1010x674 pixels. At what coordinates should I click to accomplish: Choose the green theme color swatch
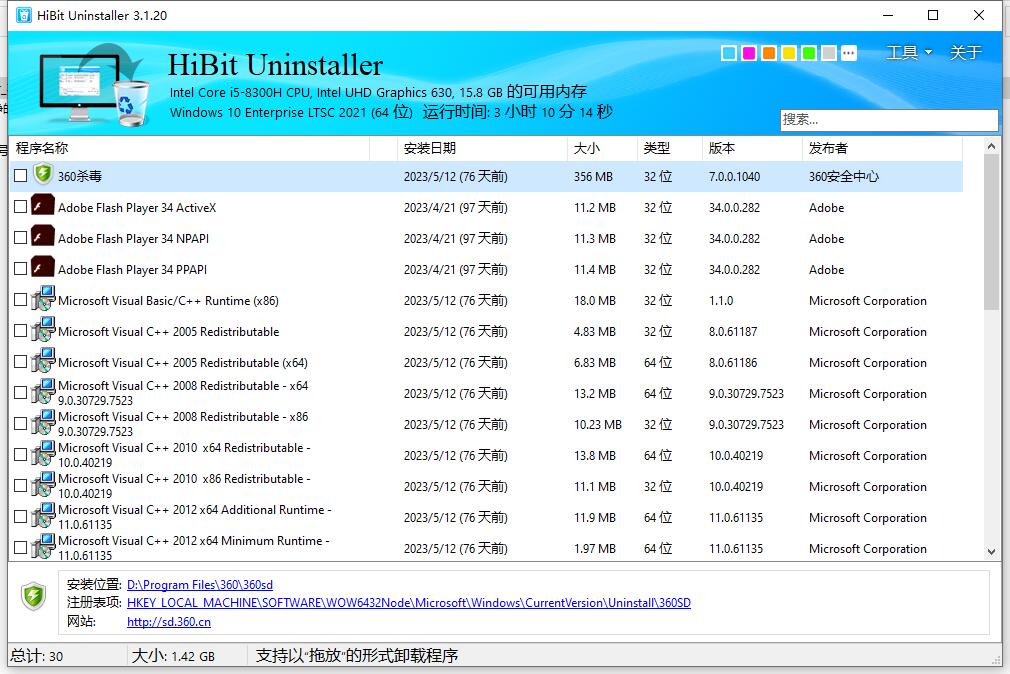[x=809, y=53]
